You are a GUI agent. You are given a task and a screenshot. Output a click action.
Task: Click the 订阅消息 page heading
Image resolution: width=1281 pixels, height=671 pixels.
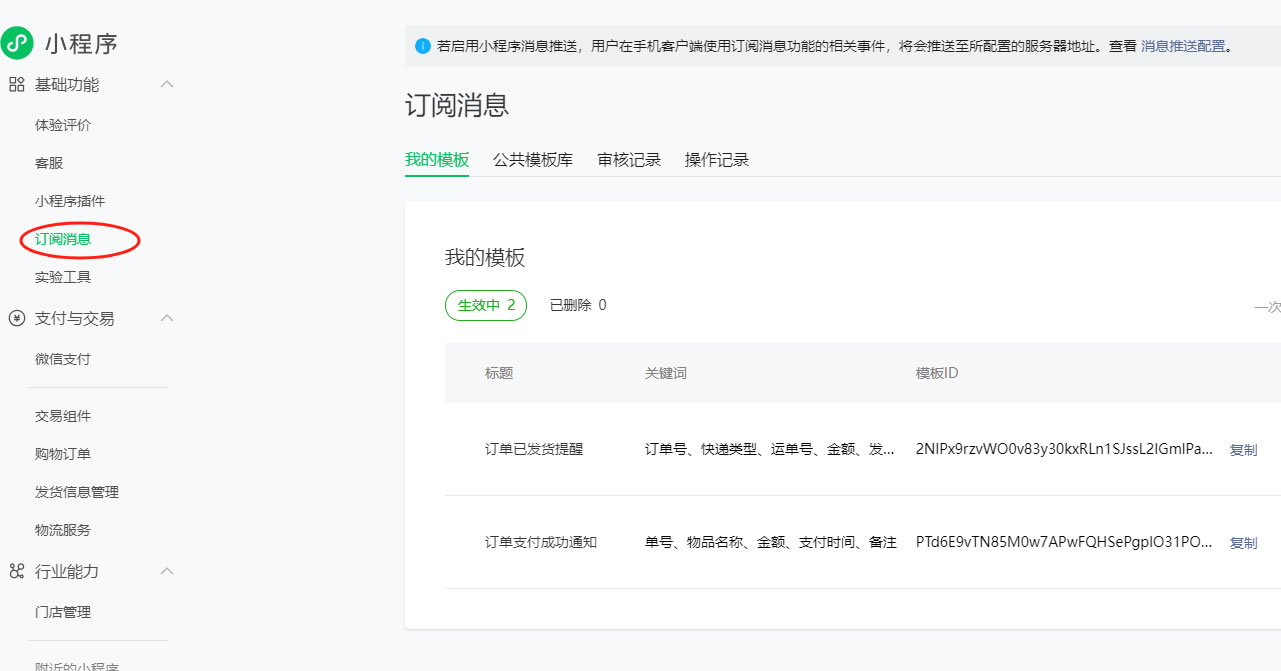point(457,106)
